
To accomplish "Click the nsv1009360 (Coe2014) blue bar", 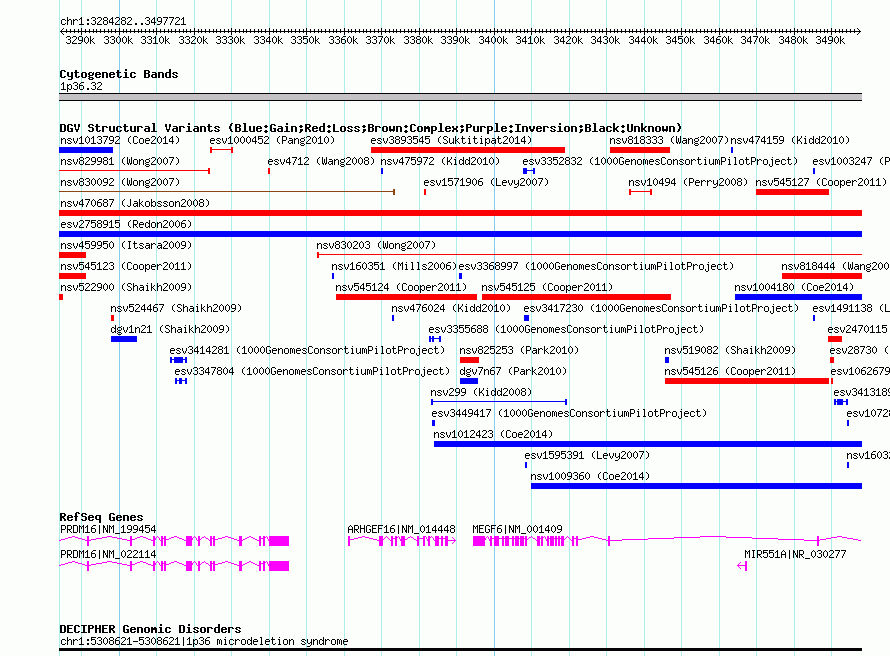I will pos(696,486).
